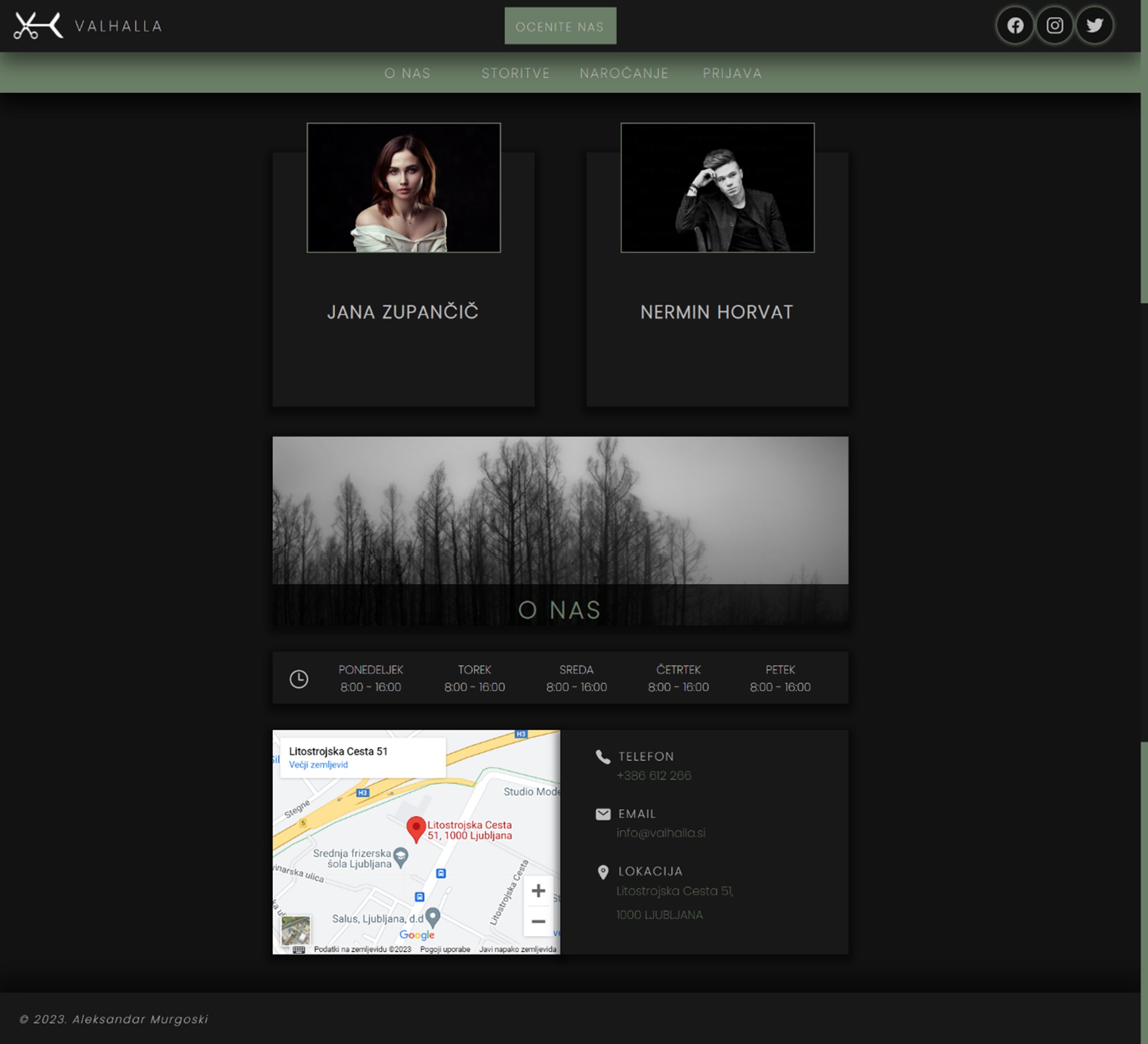The width and height of the screenshot is (1148, 1044).
Task: Go to NAROČANJE page
Action: [624, 74]
